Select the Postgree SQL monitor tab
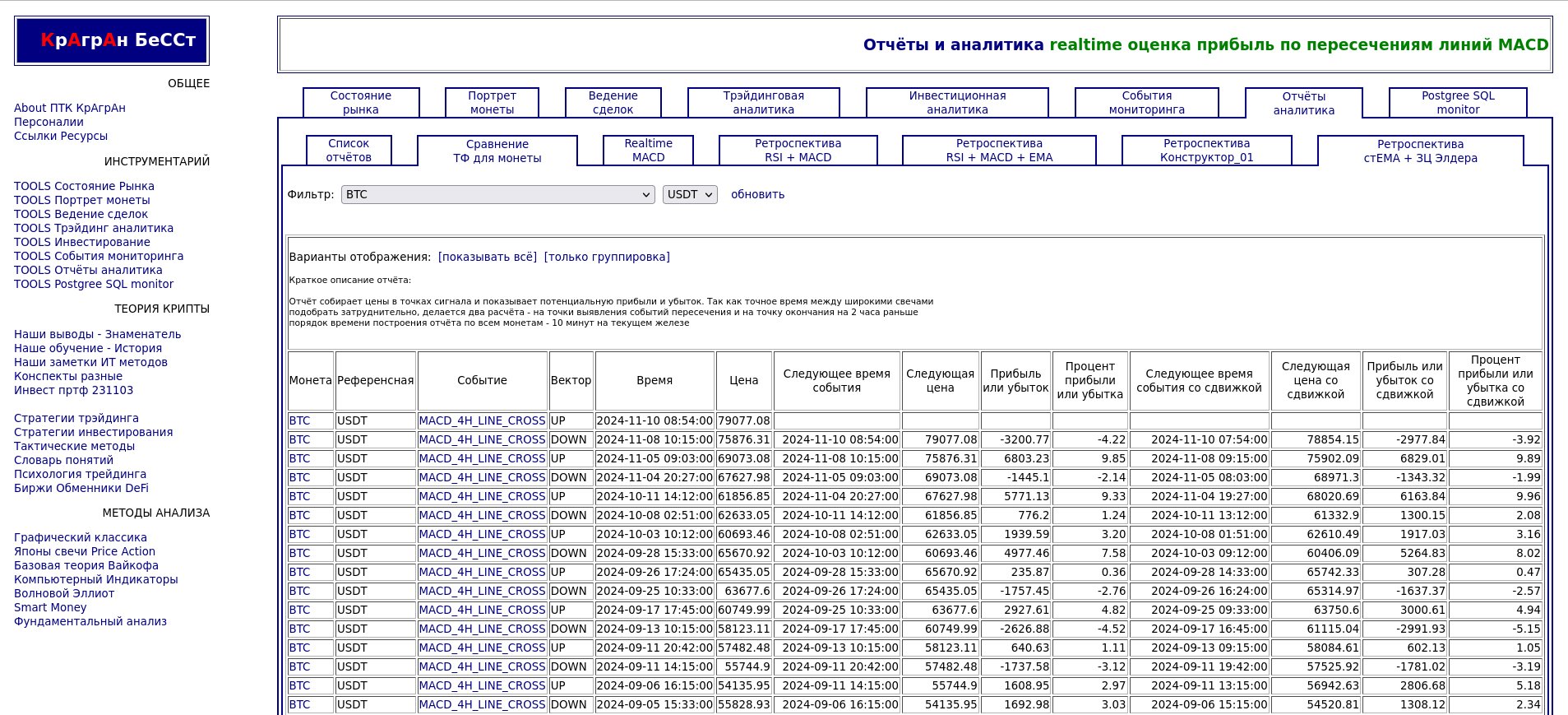The width and height of the screenshot is (1568, 715). click(1457, 103)
